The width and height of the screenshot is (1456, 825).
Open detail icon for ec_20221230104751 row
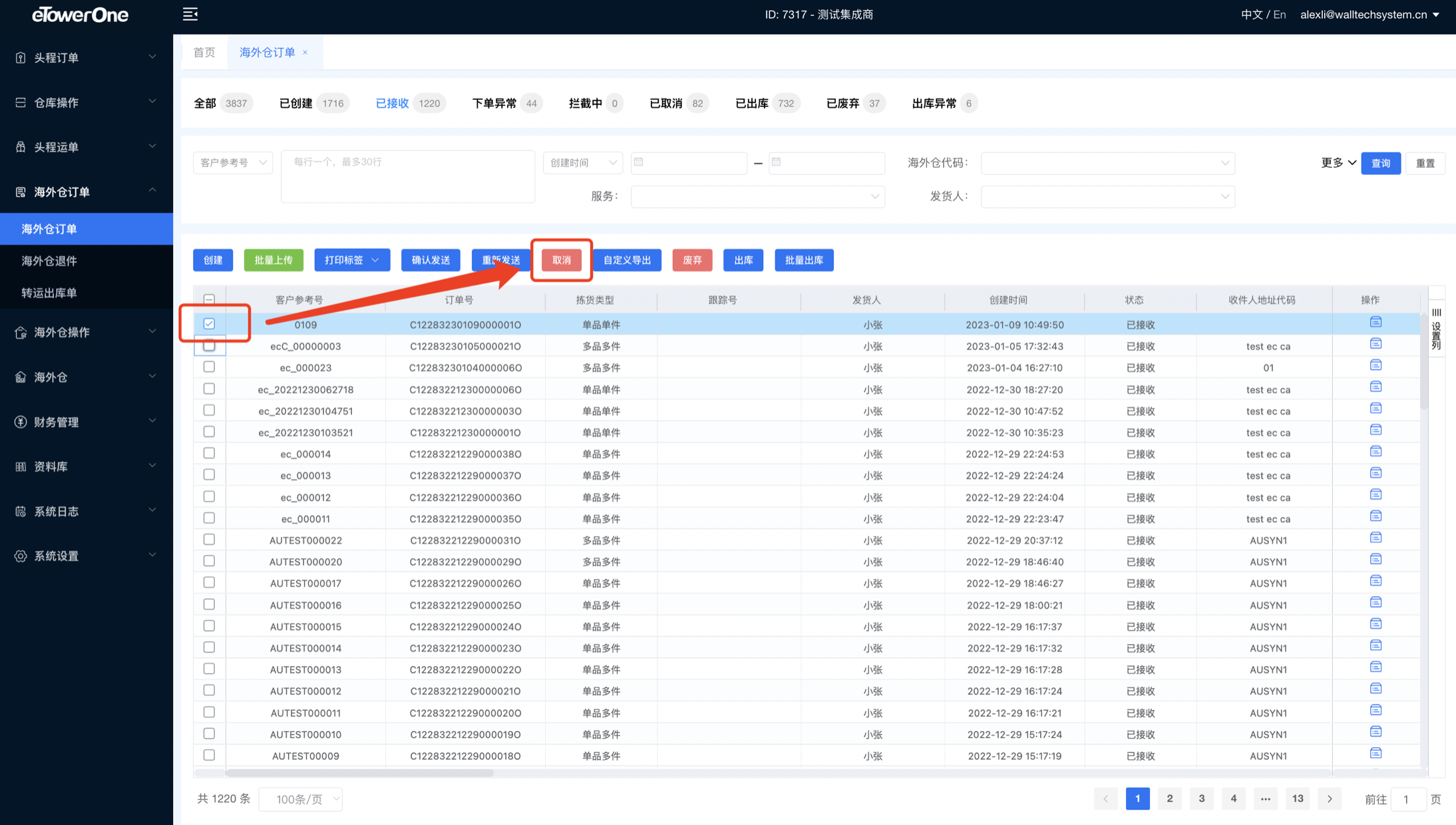(x=1375, y=409)
